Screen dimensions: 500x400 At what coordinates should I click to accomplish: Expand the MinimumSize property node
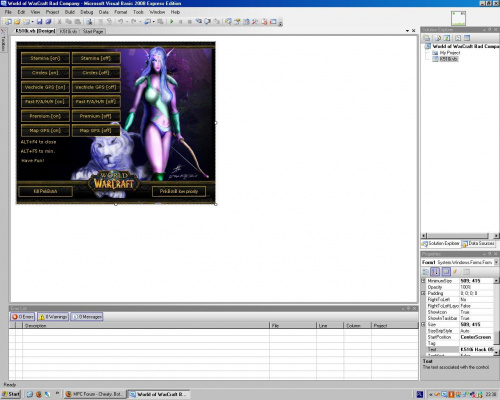point(423,281)
